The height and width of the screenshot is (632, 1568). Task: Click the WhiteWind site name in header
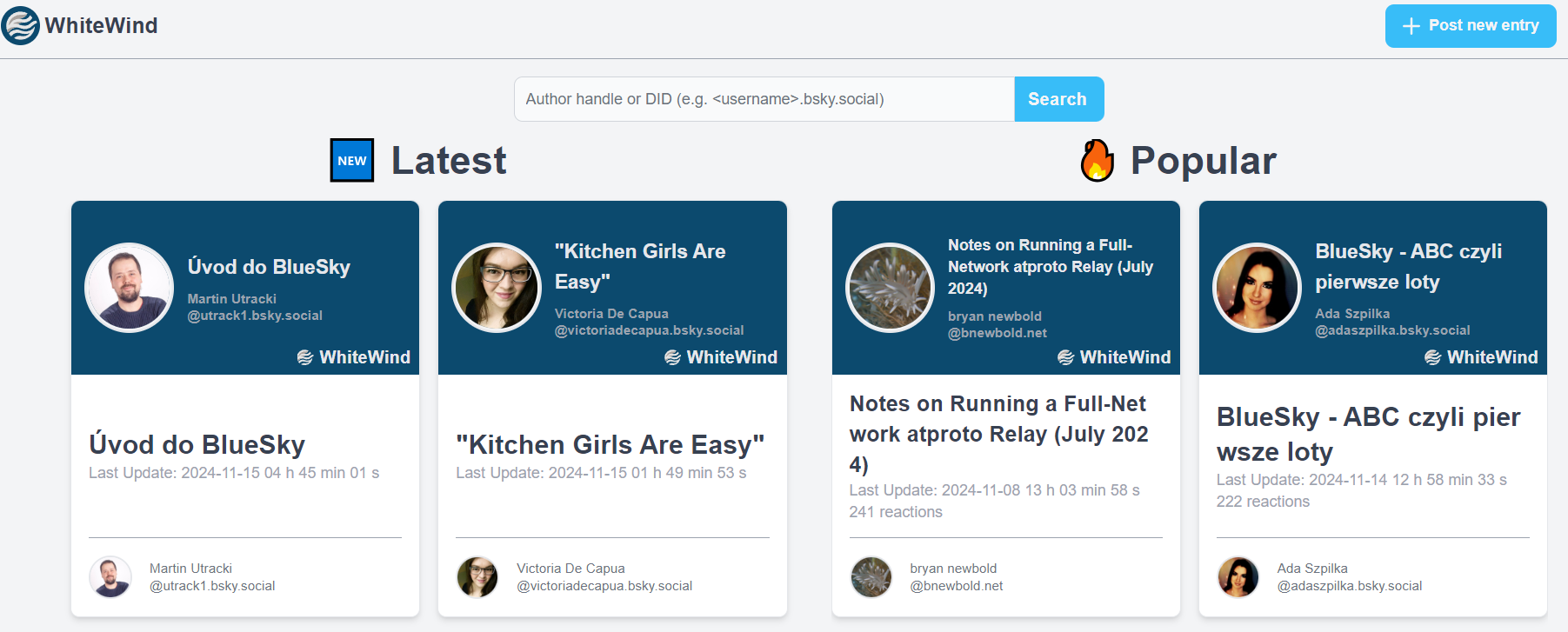[101, 25]
